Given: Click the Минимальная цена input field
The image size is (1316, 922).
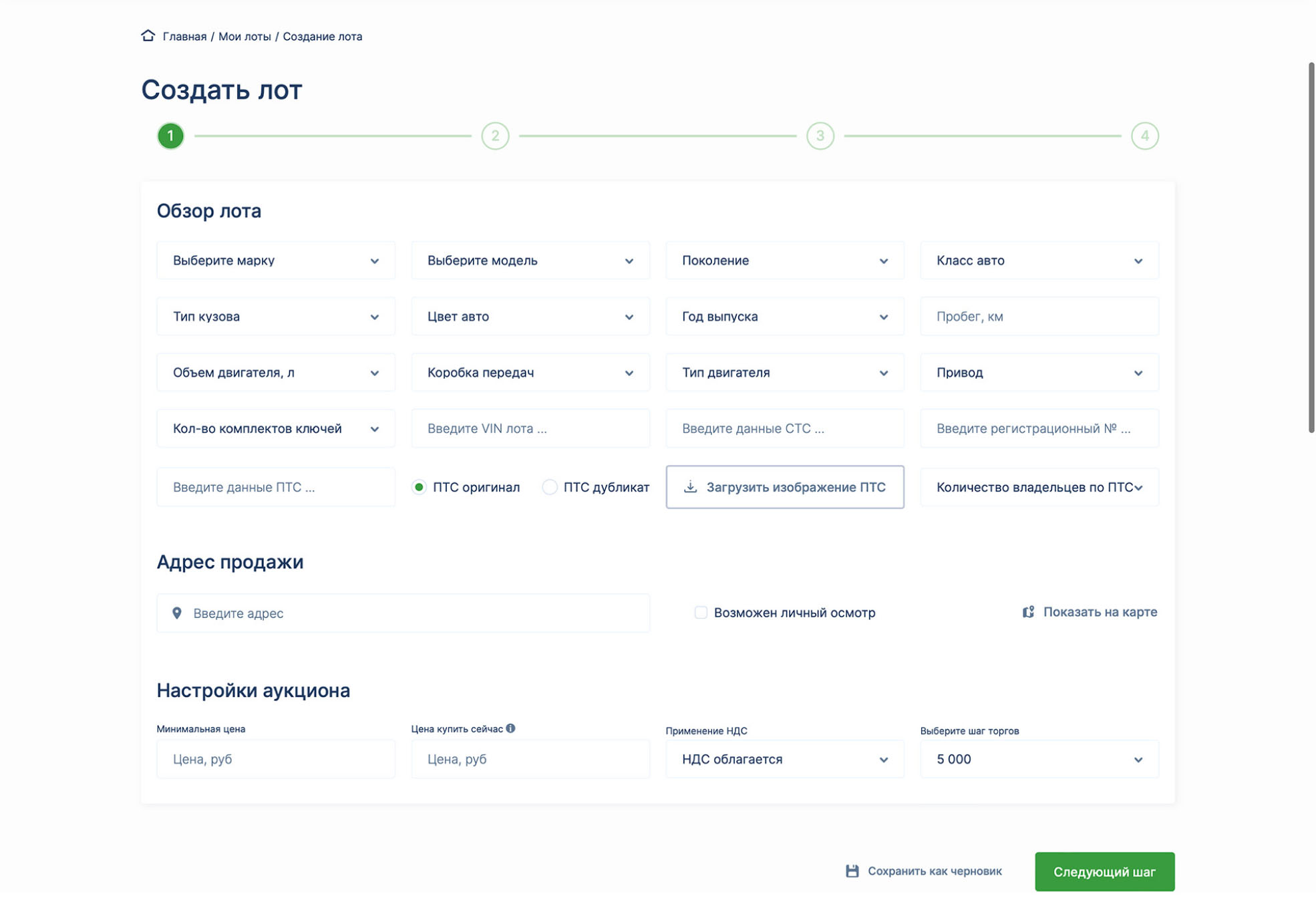Looking at the screenshot, I should [x=276, y=759].
